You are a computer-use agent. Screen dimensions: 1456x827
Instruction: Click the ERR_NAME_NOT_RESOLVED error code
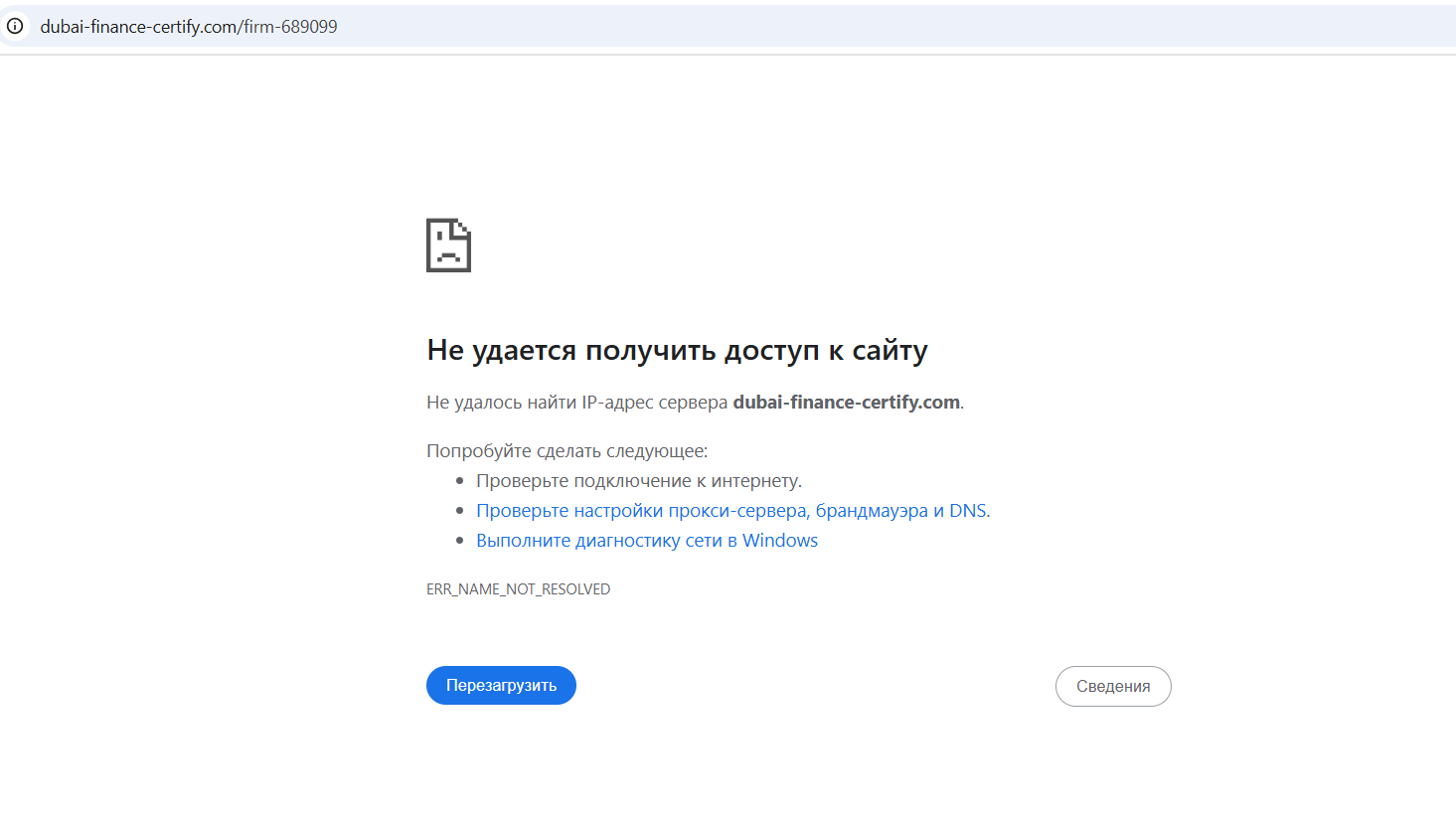click(518, 589)
